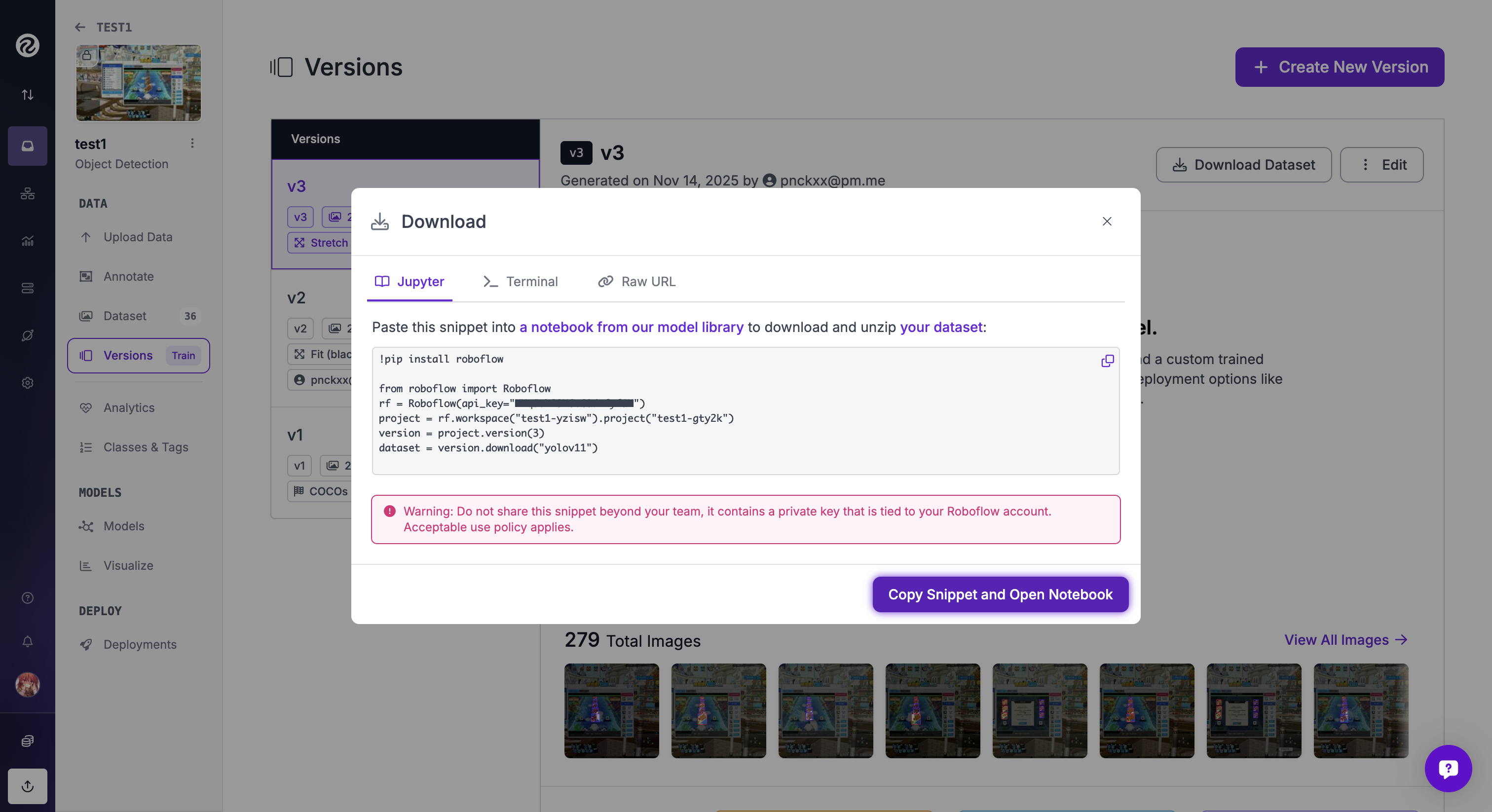Image resolution: width=1492 pixels, height=812 pixels.
Task: Open the settings gear in the sidebar
Action: (x=27, y=383)
